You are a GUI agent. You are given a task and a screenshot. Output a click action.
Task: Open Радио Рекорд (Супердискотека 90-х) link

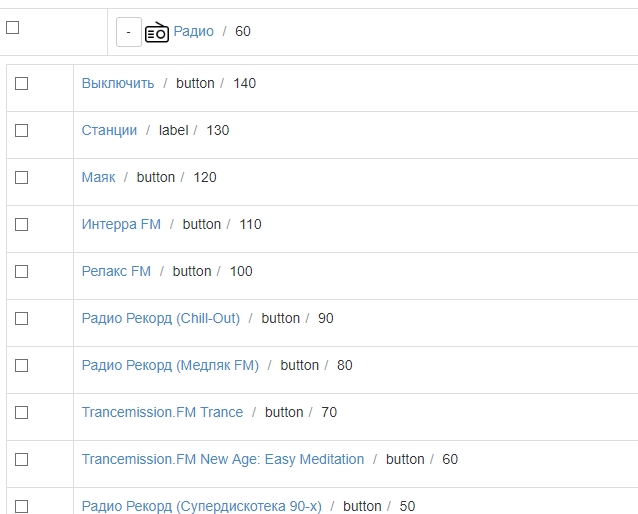(x=201, y=506)
